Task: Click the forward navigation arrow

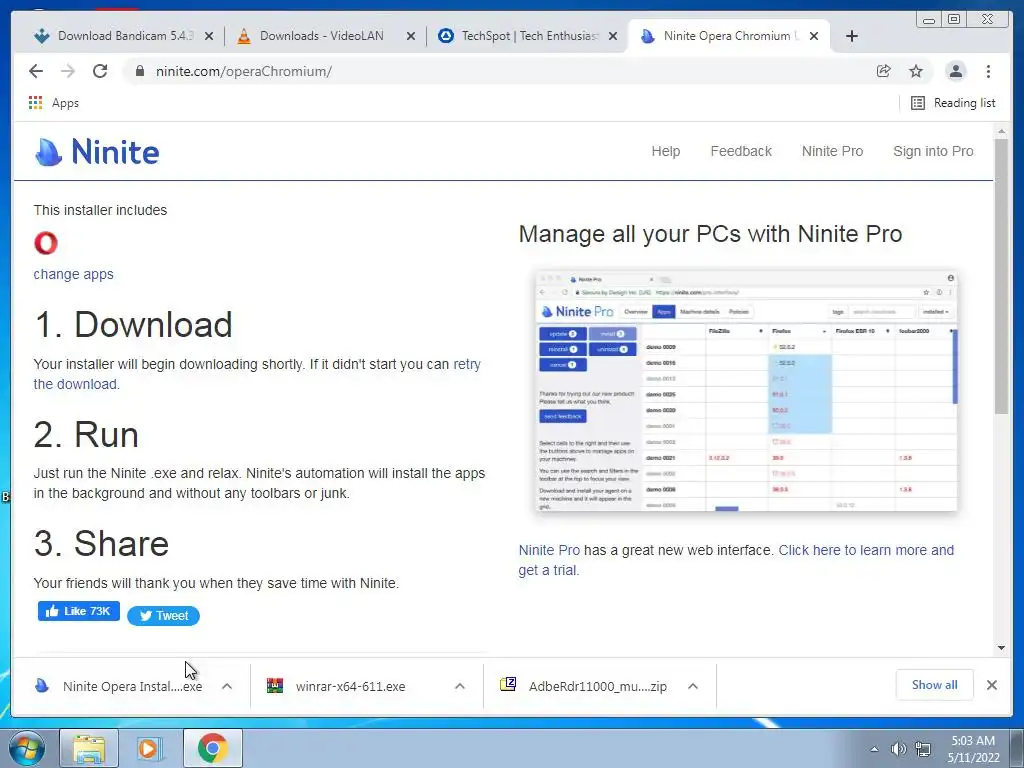Action: [68, 71]
